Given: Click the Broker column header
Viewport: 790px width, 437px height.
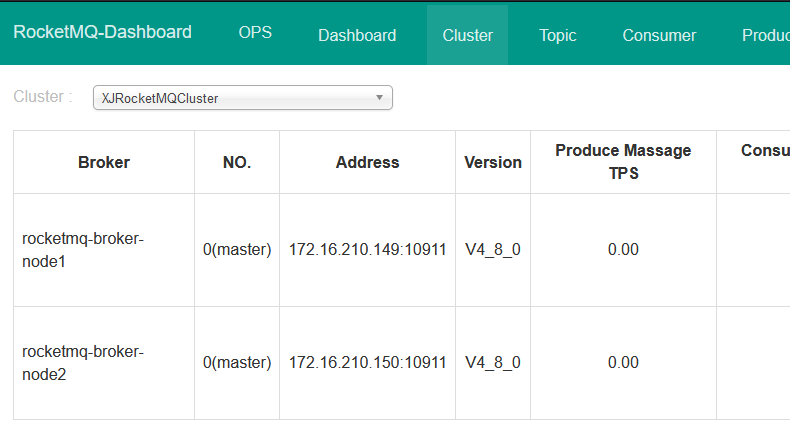Looking at the screenshot, I should click(104, 162).
